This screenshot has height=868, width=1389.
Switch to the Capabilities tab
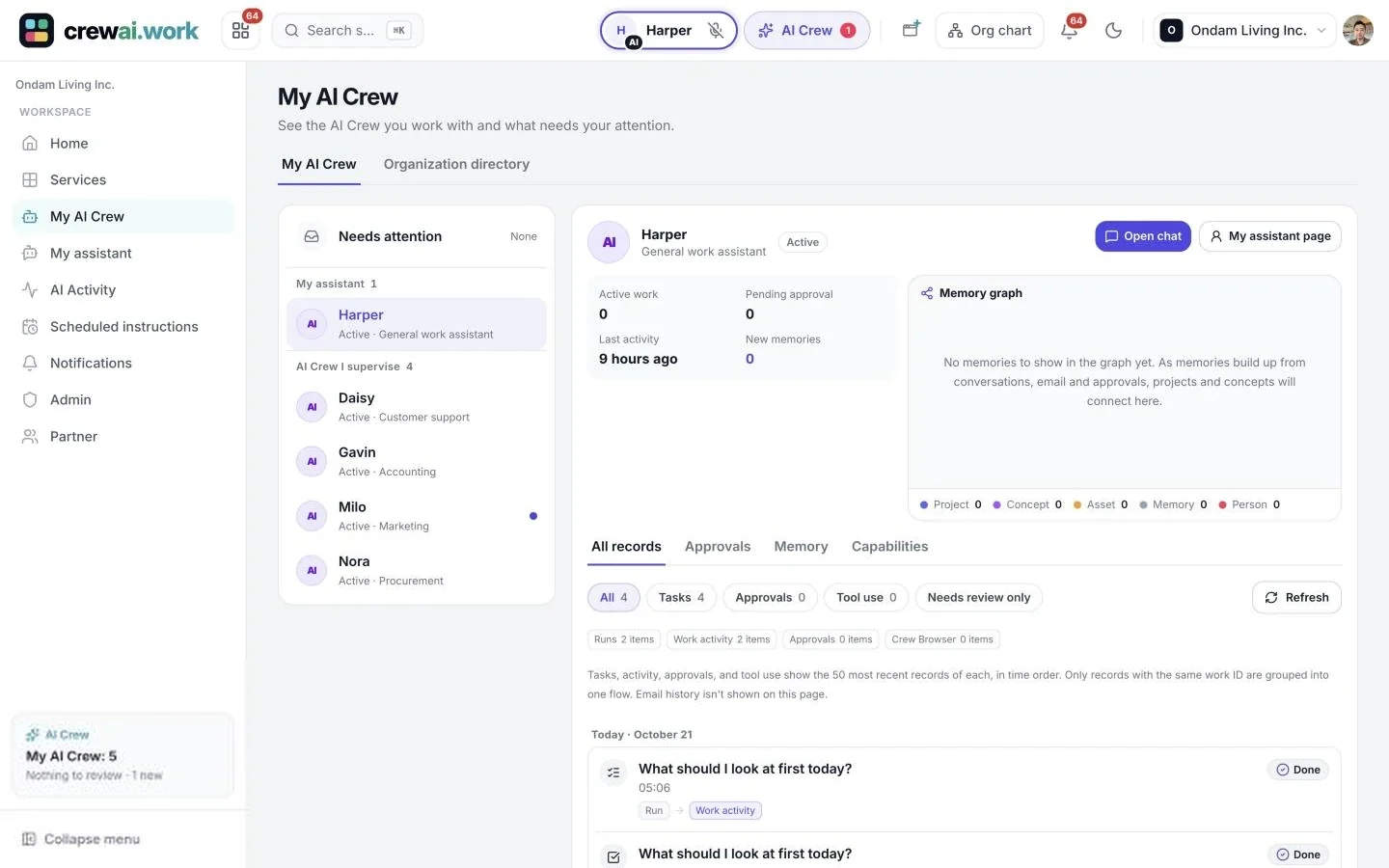[889, 547]
